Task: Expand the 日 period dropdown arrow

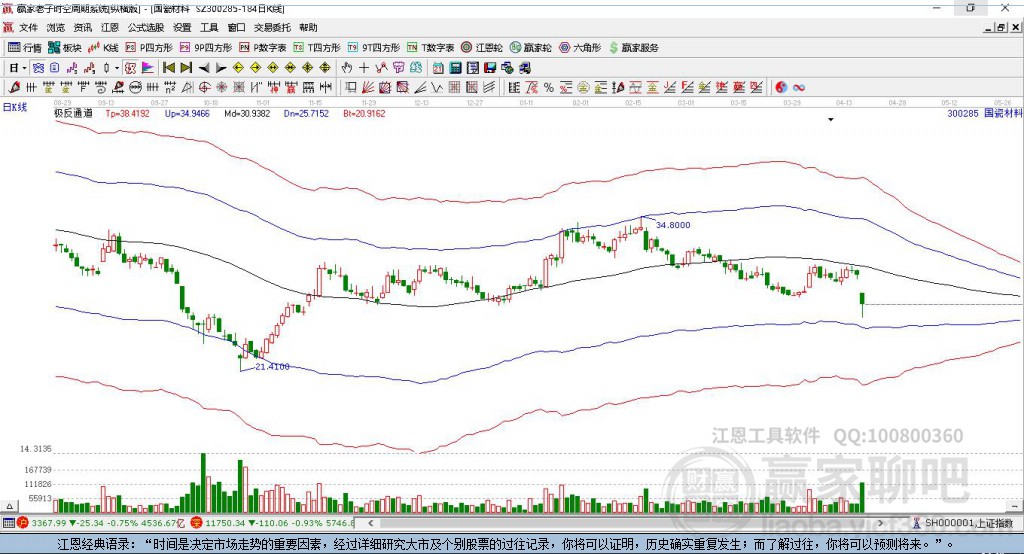Action: point(25,68)
